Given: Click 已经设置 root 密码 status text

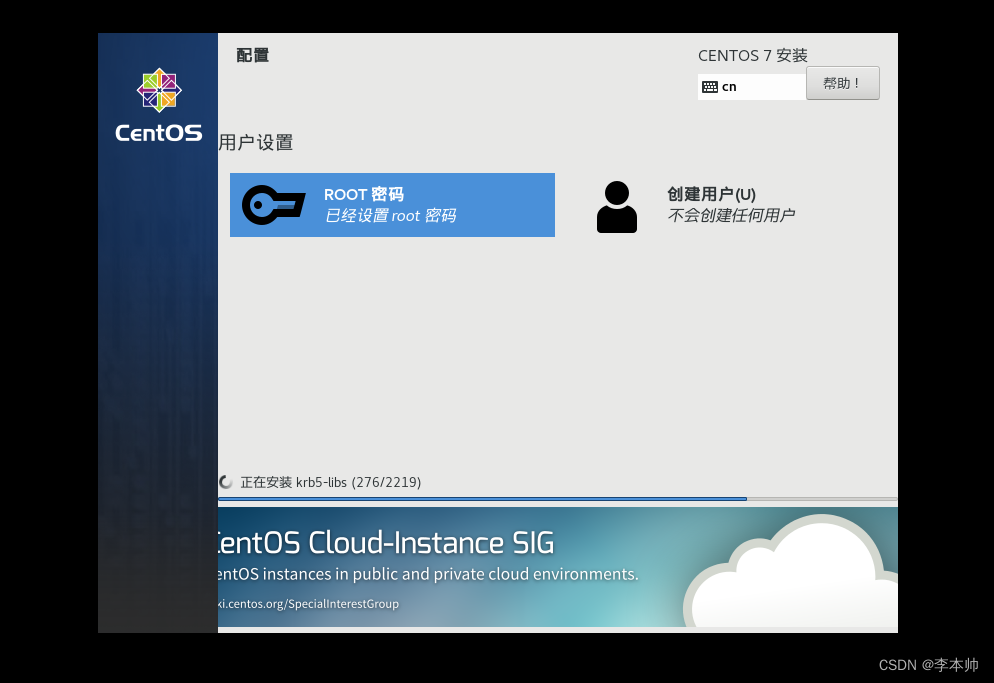Looking at the screenshot, I should [x=390, y=216].
